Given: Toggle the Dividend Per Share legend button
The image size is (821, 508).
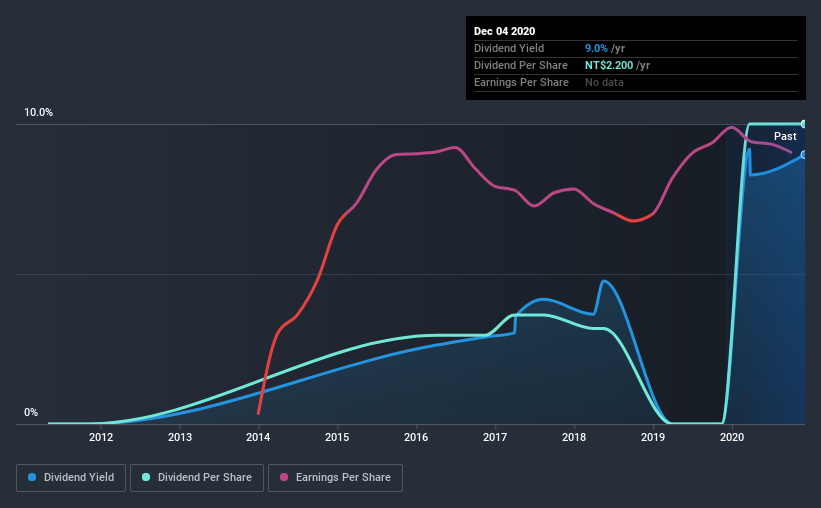Looking at the screenshot, I should [197, 478].
